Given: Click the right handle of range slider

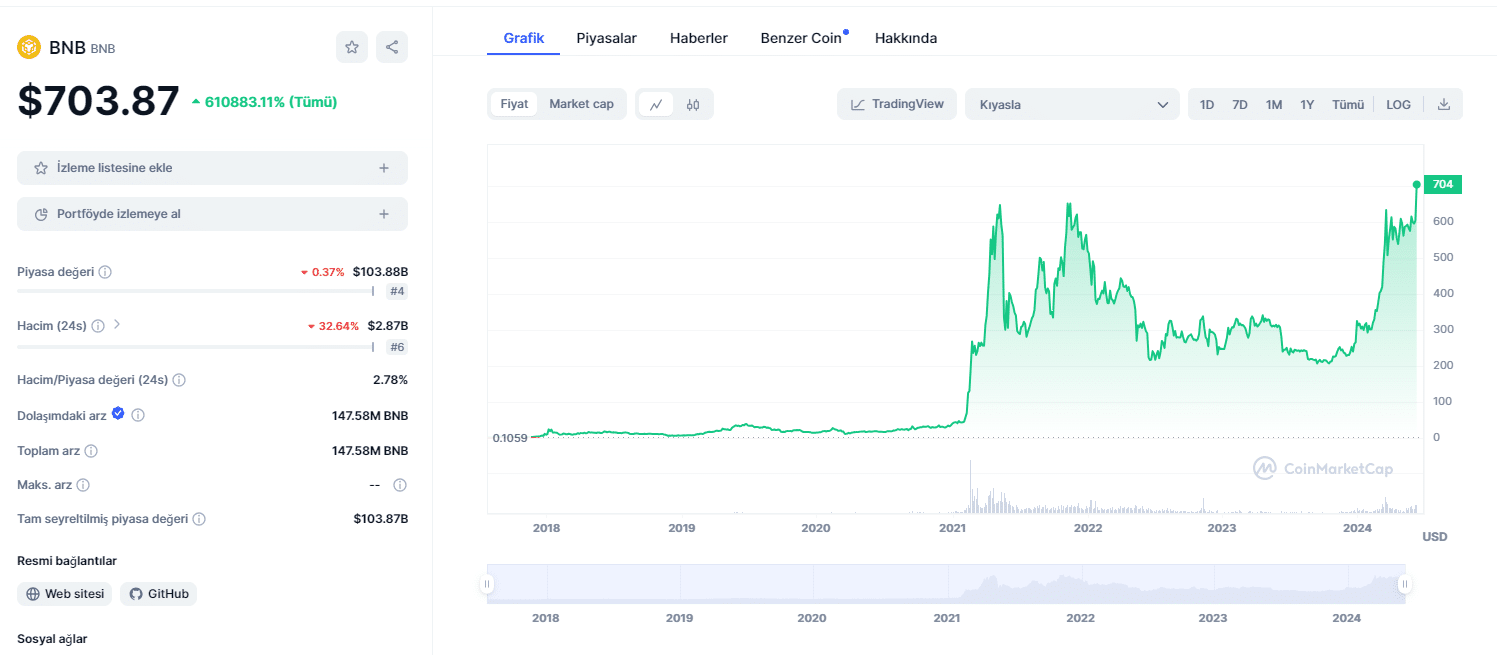Looking at the screenshot, I should coord(1404,584).
